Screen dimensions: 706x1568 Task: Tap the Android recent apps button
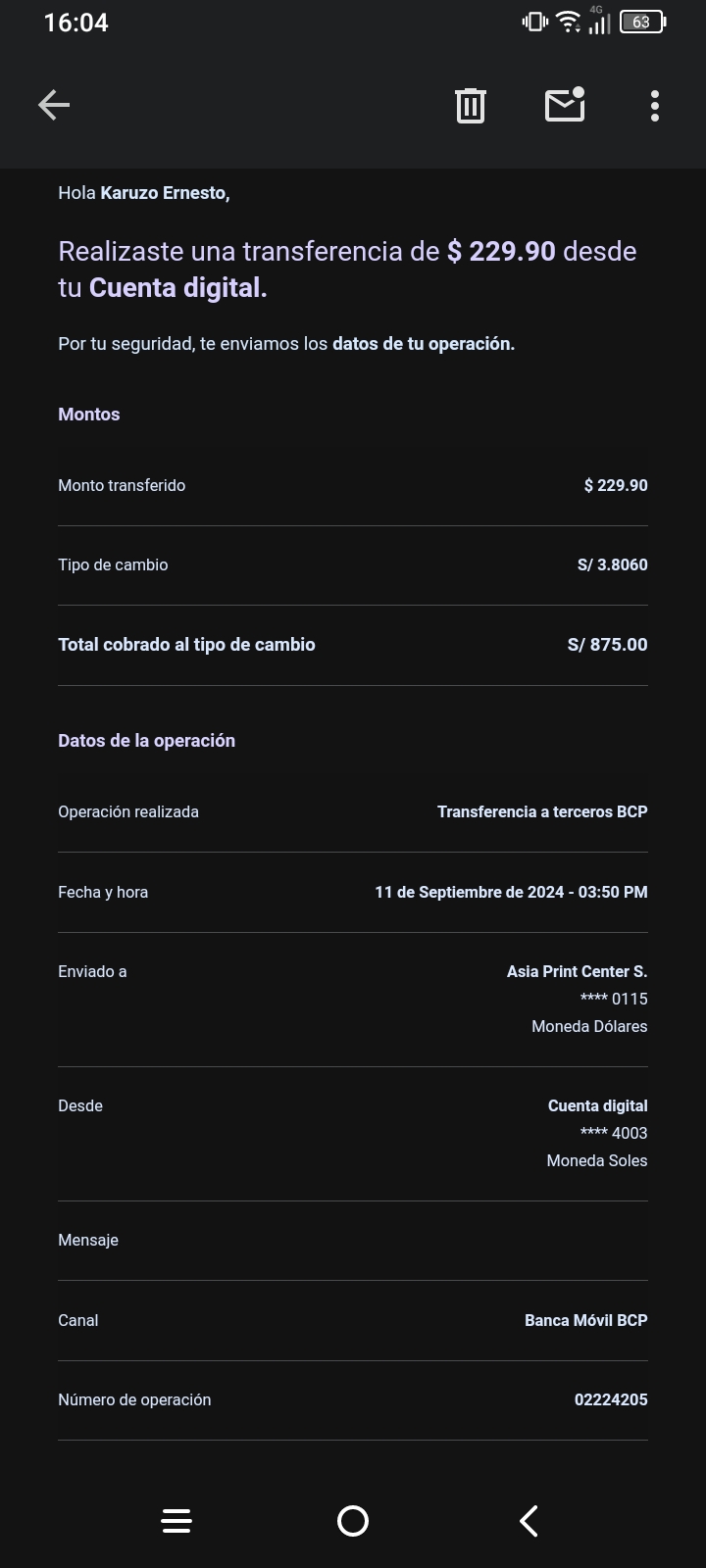(x=176, y=1520)
